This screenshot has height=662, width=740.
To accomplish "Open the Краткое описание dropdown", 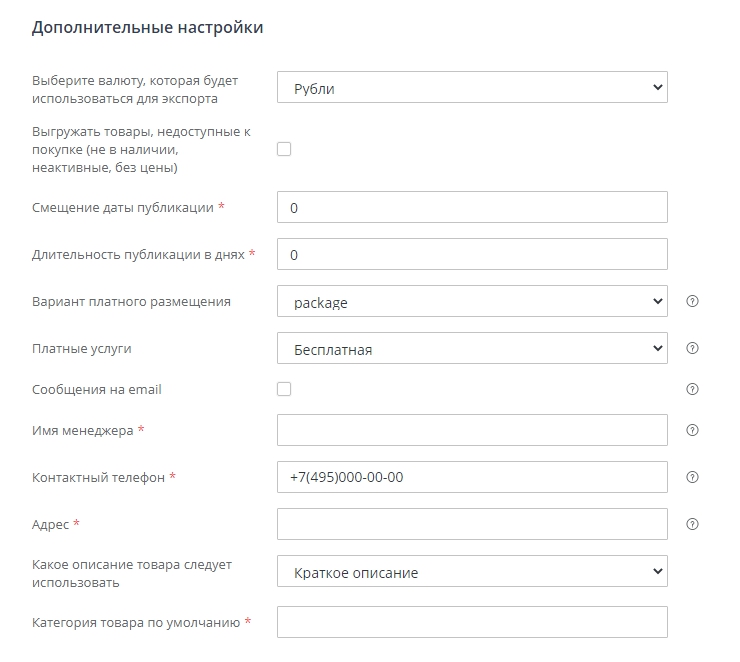I will click(x=472, y=572).
